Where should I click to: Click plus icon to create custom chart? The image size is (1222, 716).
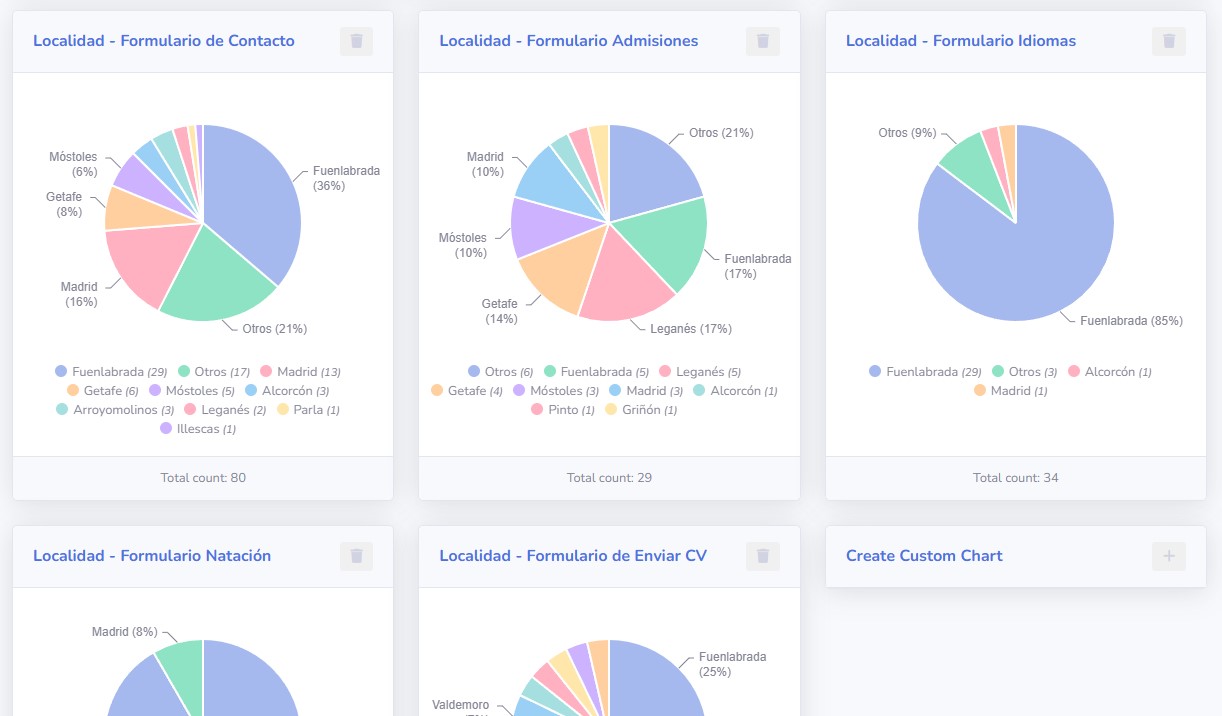(x=1168, y=556)
